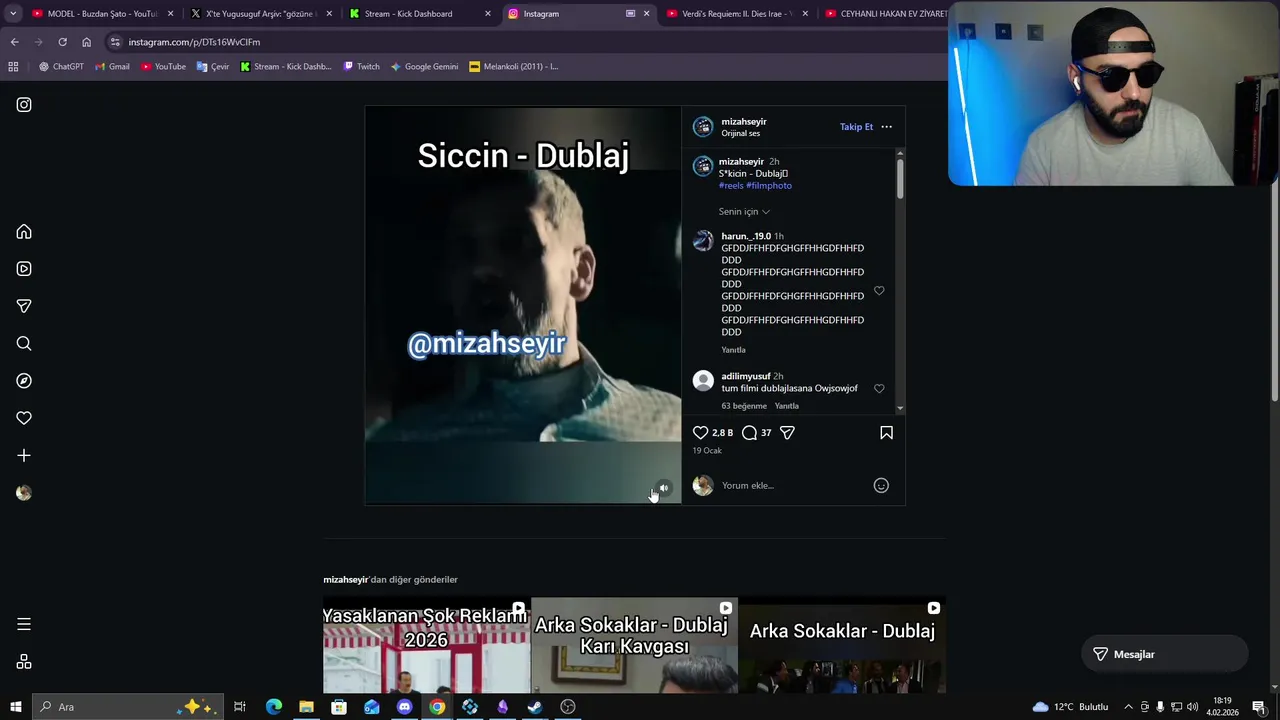Open the rightmost 'Arka Sokaklar - Dublaj' thumbnail
This screenshot has height=720, width=1280.
tap(842, 646)
